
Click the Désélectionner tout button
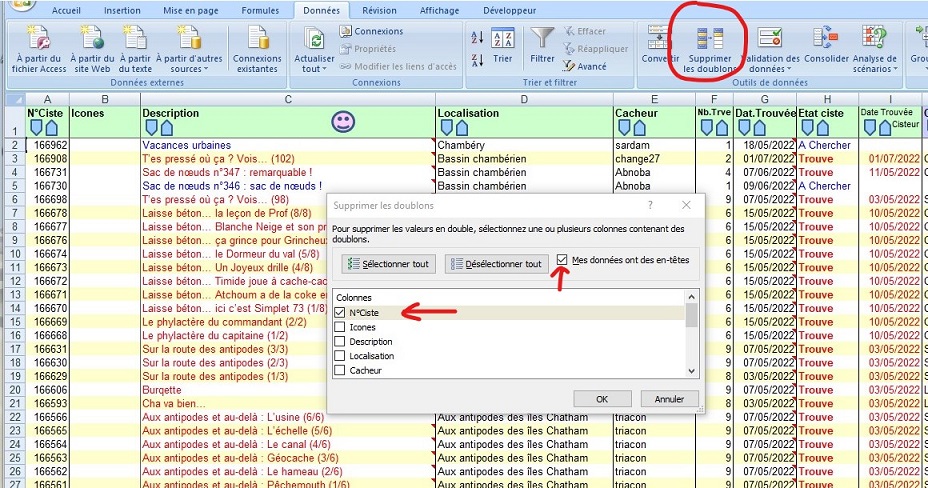click(496, 264)
